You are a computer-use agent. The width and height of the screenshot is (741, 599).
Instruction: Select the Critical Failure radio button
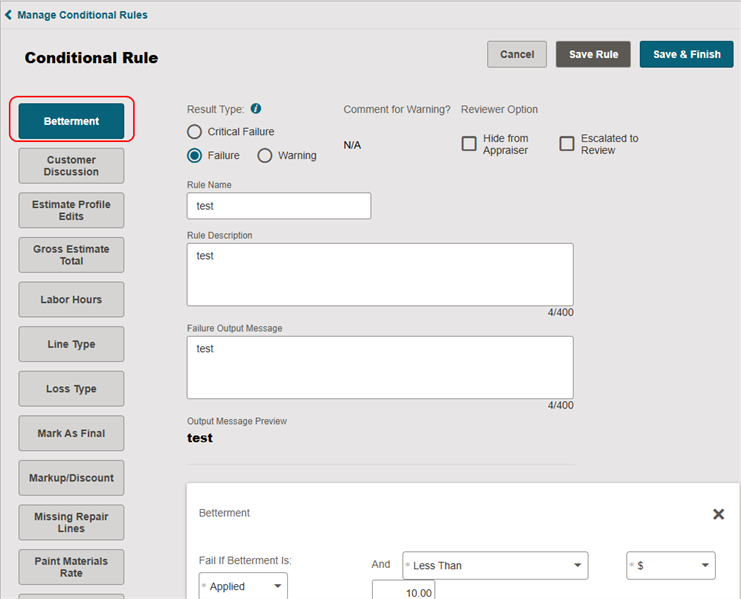pyautogui.click(x=194, y=131)
